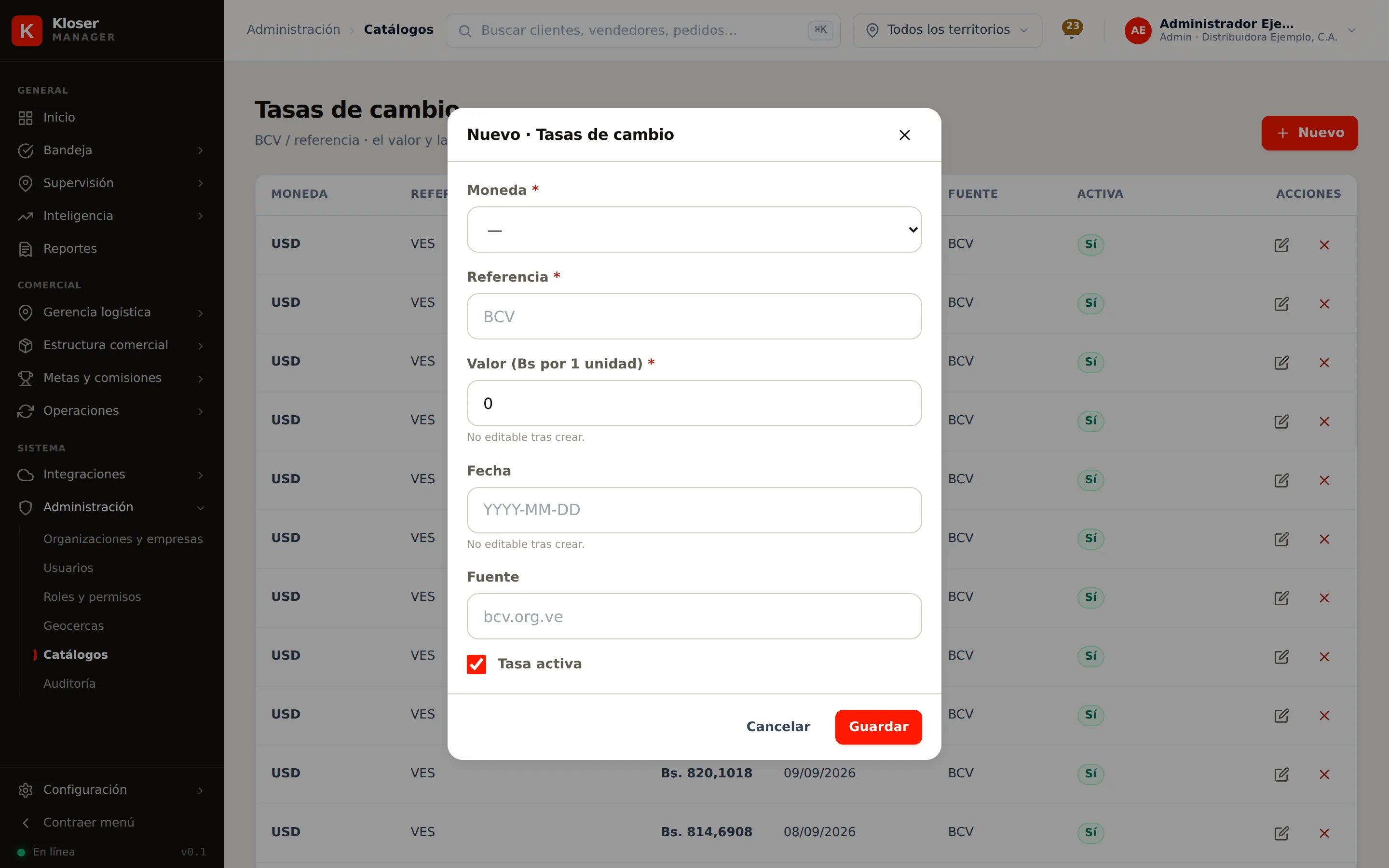
Task: Click the Guardar button
Action: pyautogui.click(x=878, y=727)
